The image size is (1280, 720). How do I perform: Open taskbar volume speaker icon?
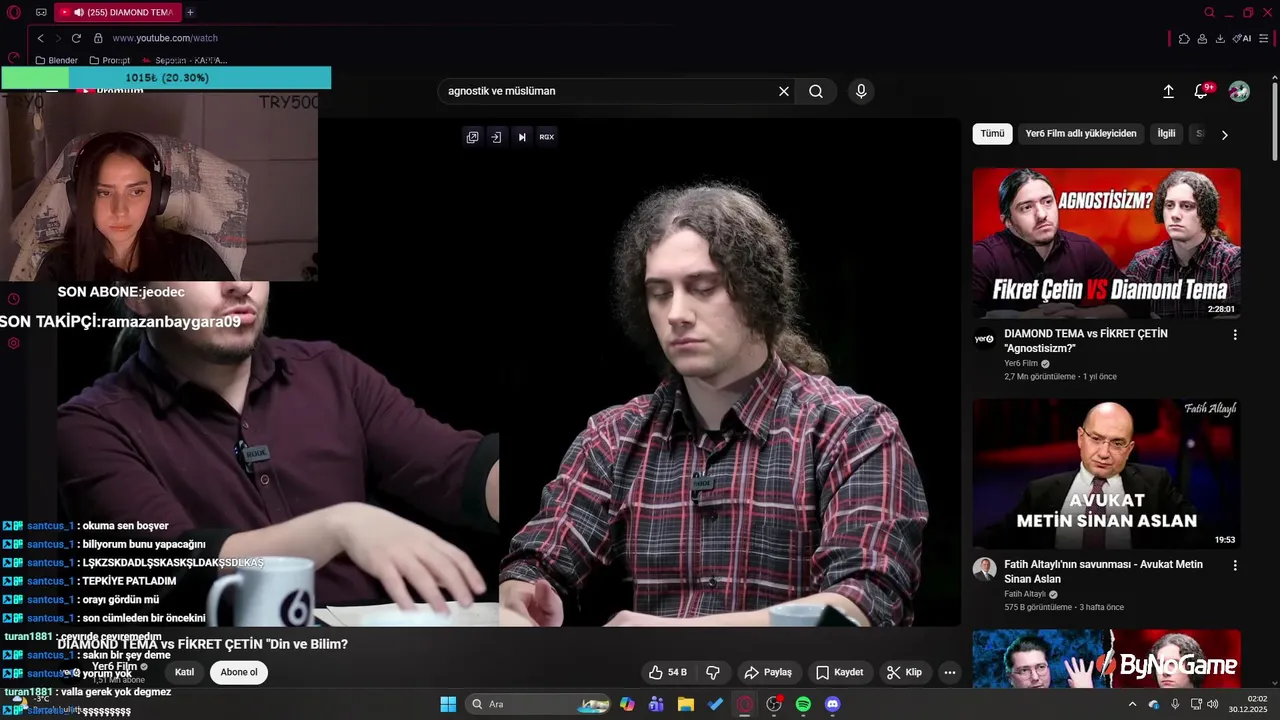pyautogui.click(x=1213, y=704)
